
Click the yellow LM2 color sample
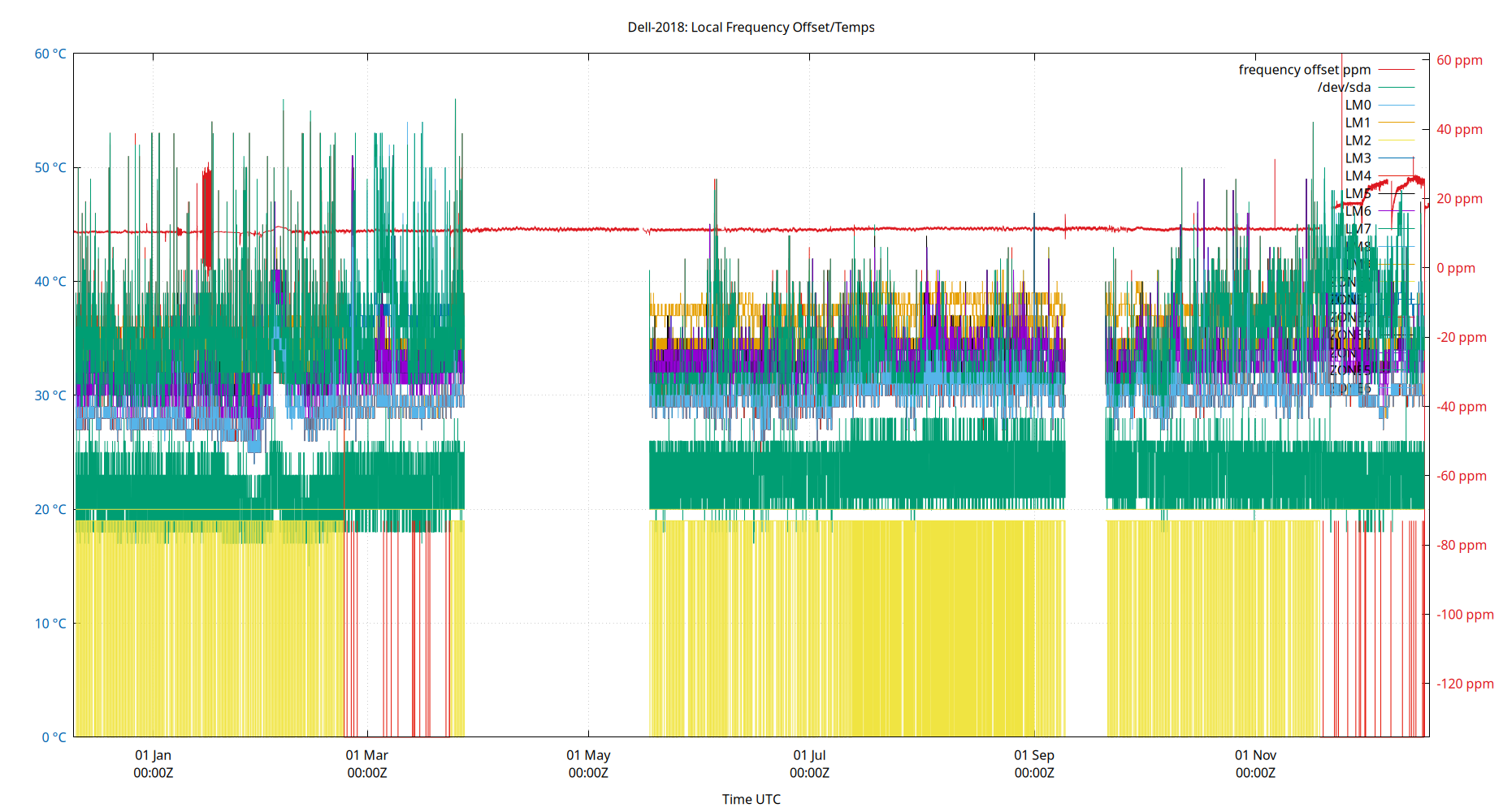pyautogui.click(x=1397, y=139)
